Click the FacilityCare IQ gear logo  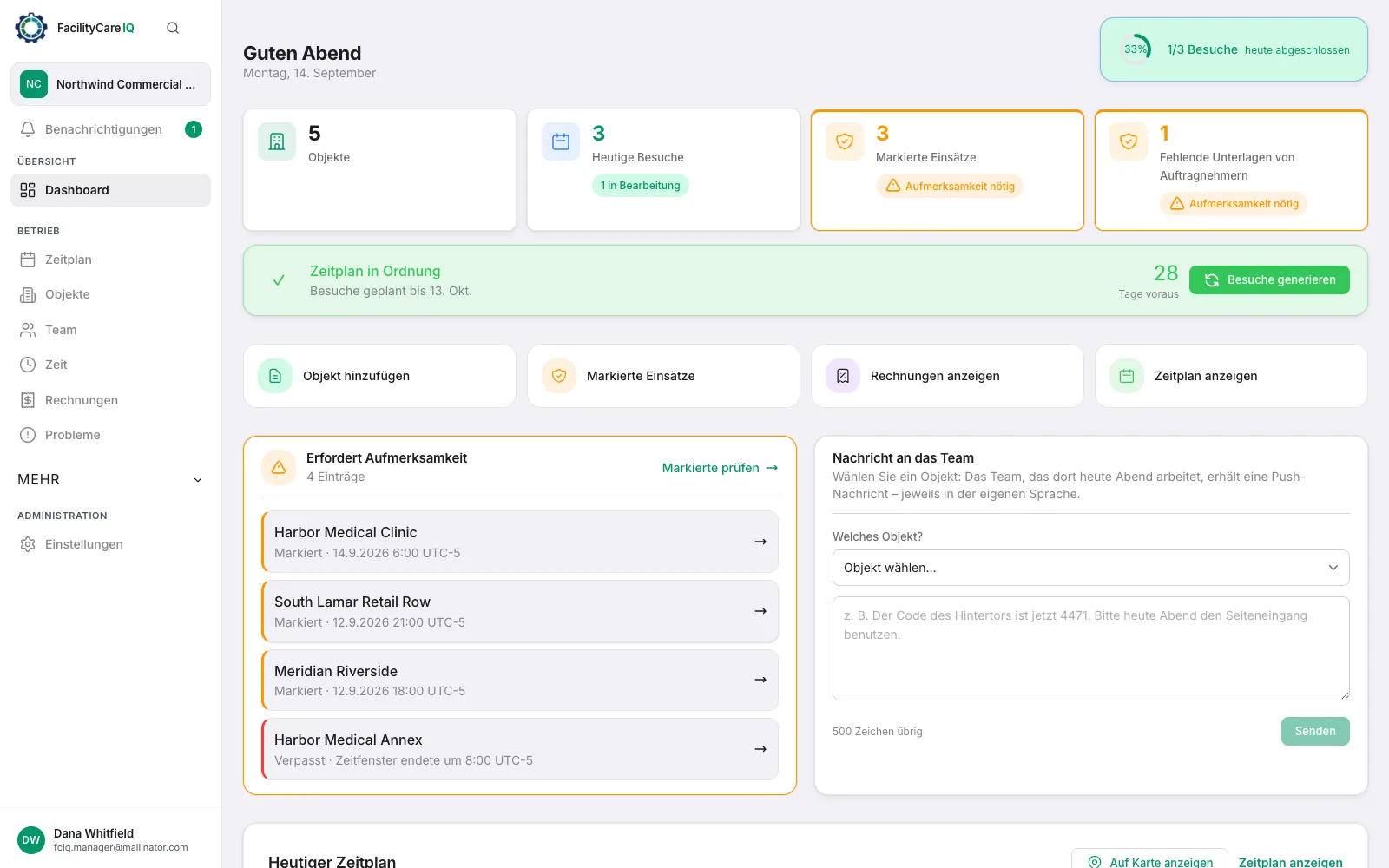pos(31,28)
